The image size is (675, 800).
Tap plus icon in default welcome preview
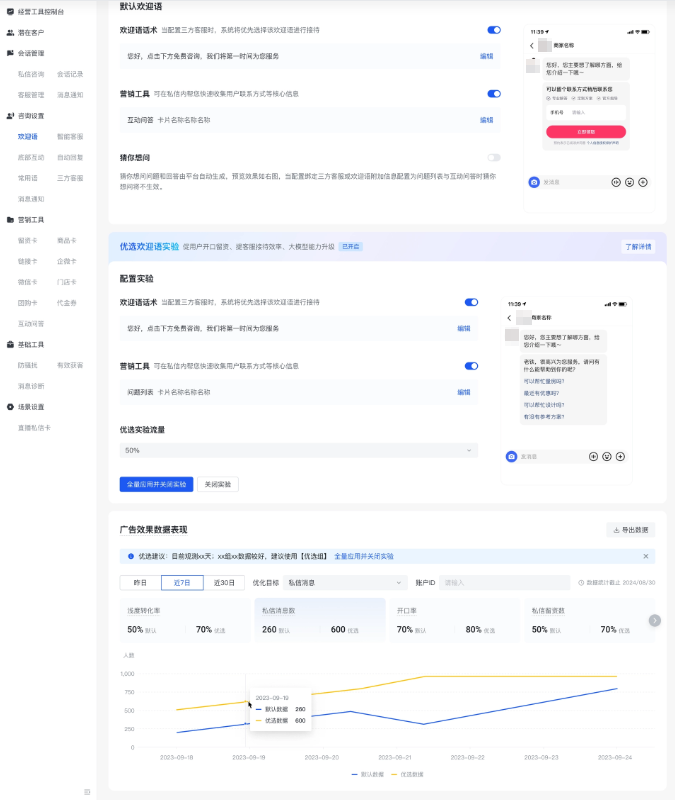(x=643, y=182)
